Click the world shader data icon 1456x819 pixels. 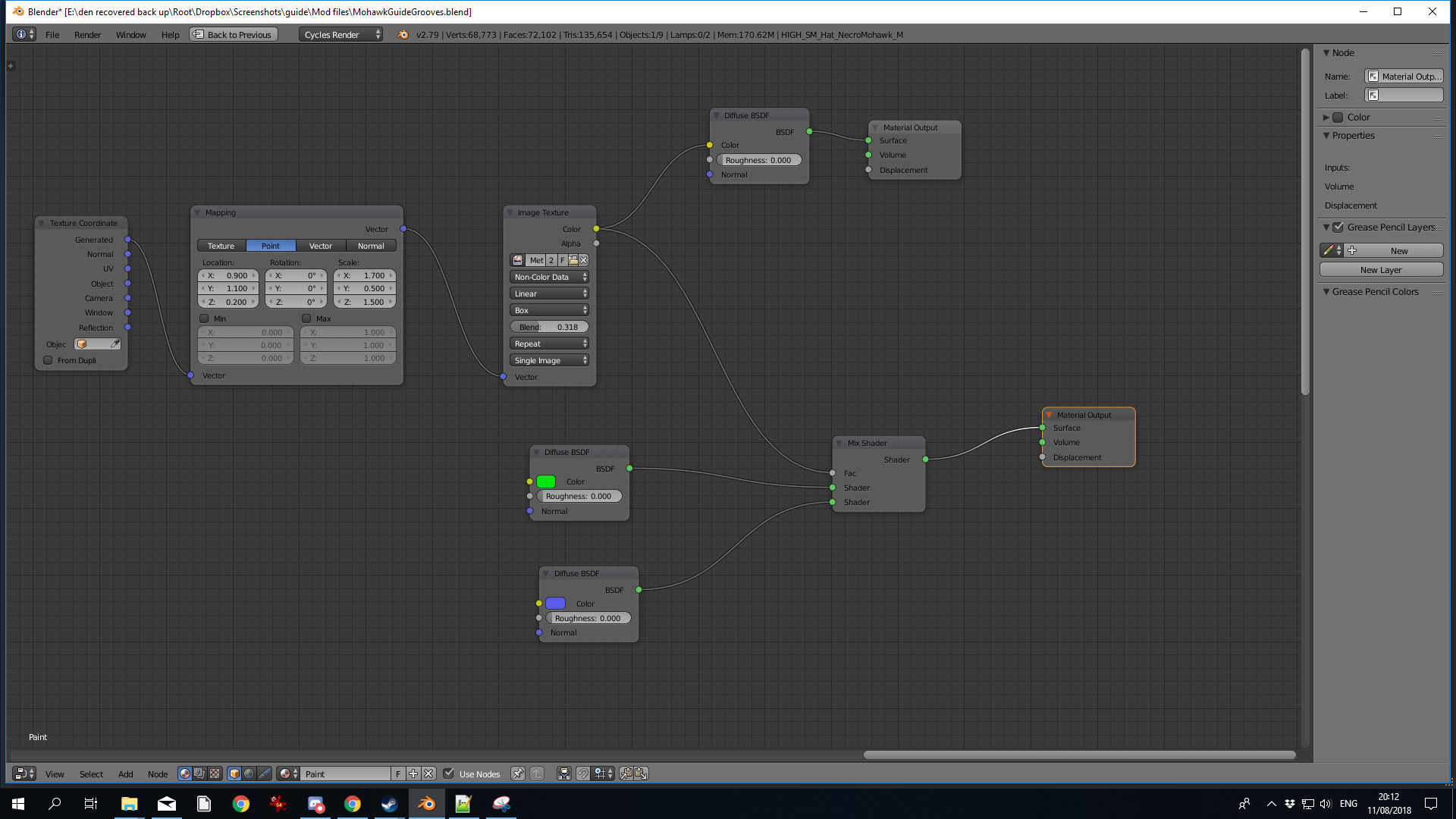click(249, 773)
